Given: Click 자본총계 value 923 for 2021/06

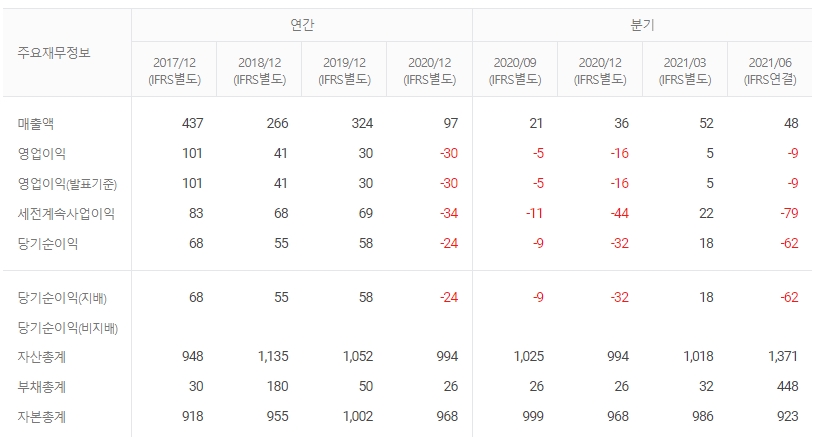Looking at the screenshot, I should click(787, 416).
